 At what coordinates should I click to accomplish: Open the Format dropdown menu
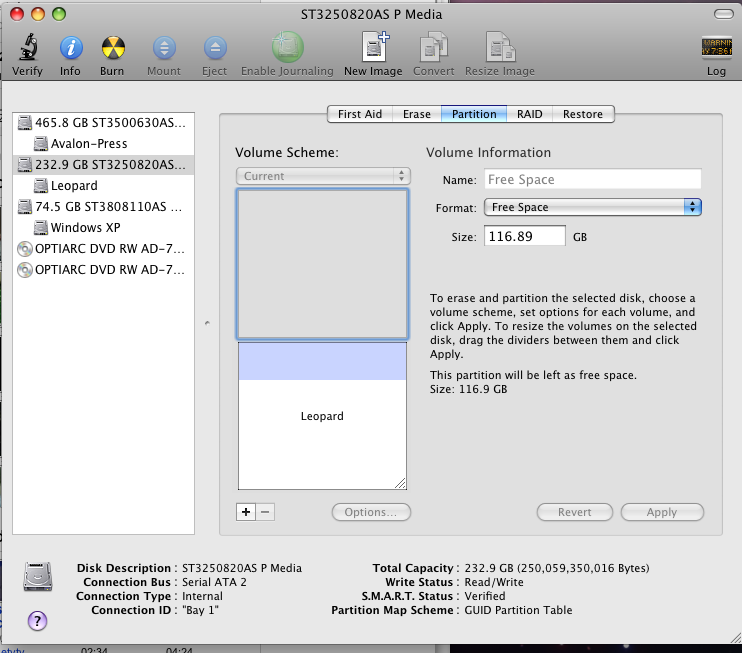coord(592,207)
